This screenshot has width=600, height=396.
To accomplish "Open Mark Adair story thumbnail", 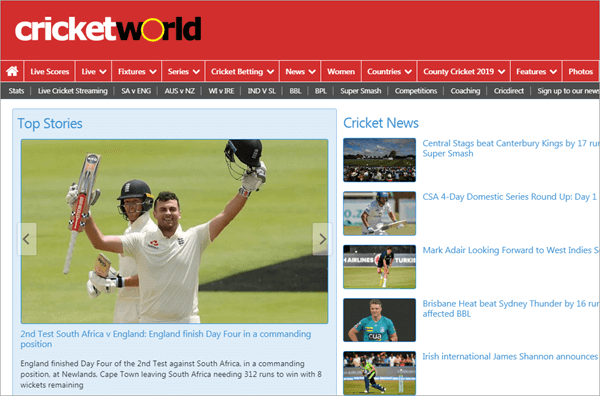I will click(x=379, y=267).
